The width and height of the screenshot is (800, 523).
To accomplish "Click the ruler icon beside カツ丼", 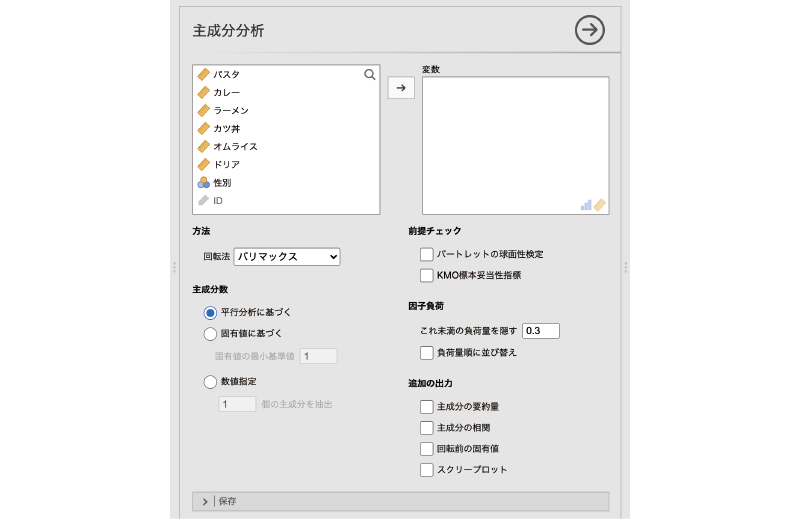I will 204,129.
